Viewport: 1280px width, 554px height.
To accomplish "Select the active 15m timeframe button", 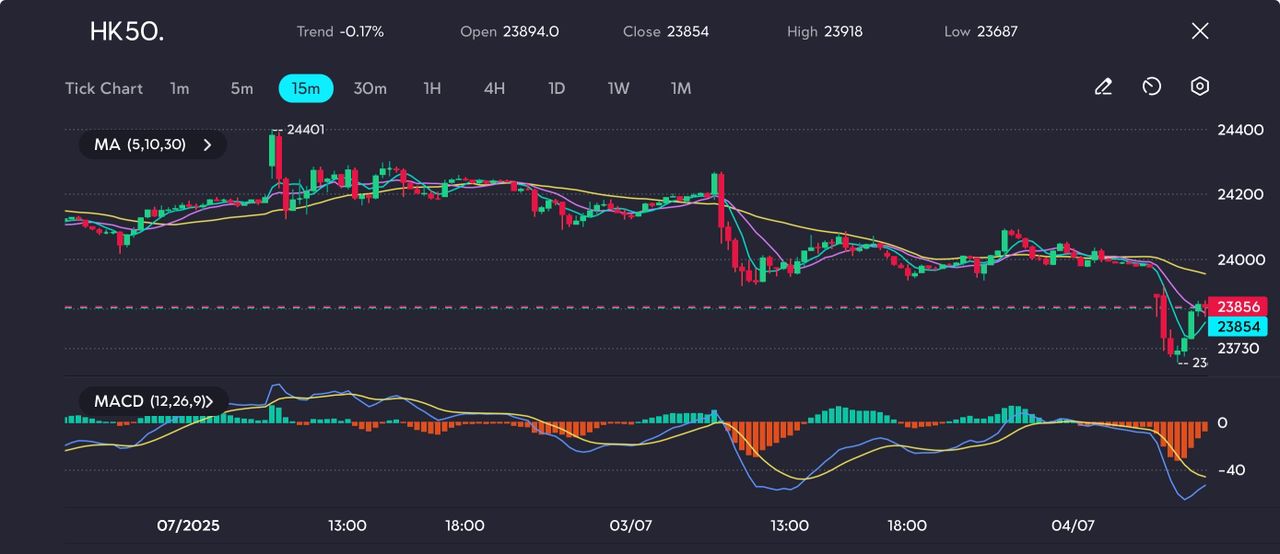I will [305, 88].
